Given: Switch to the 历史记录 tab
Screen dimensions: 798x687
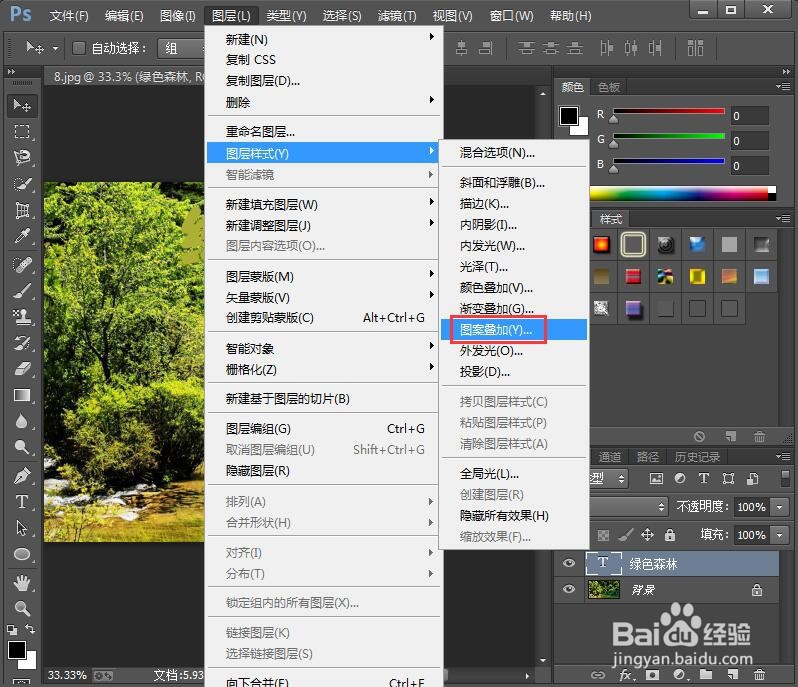Looking at the screenshot, I should (x=697, y=456).
